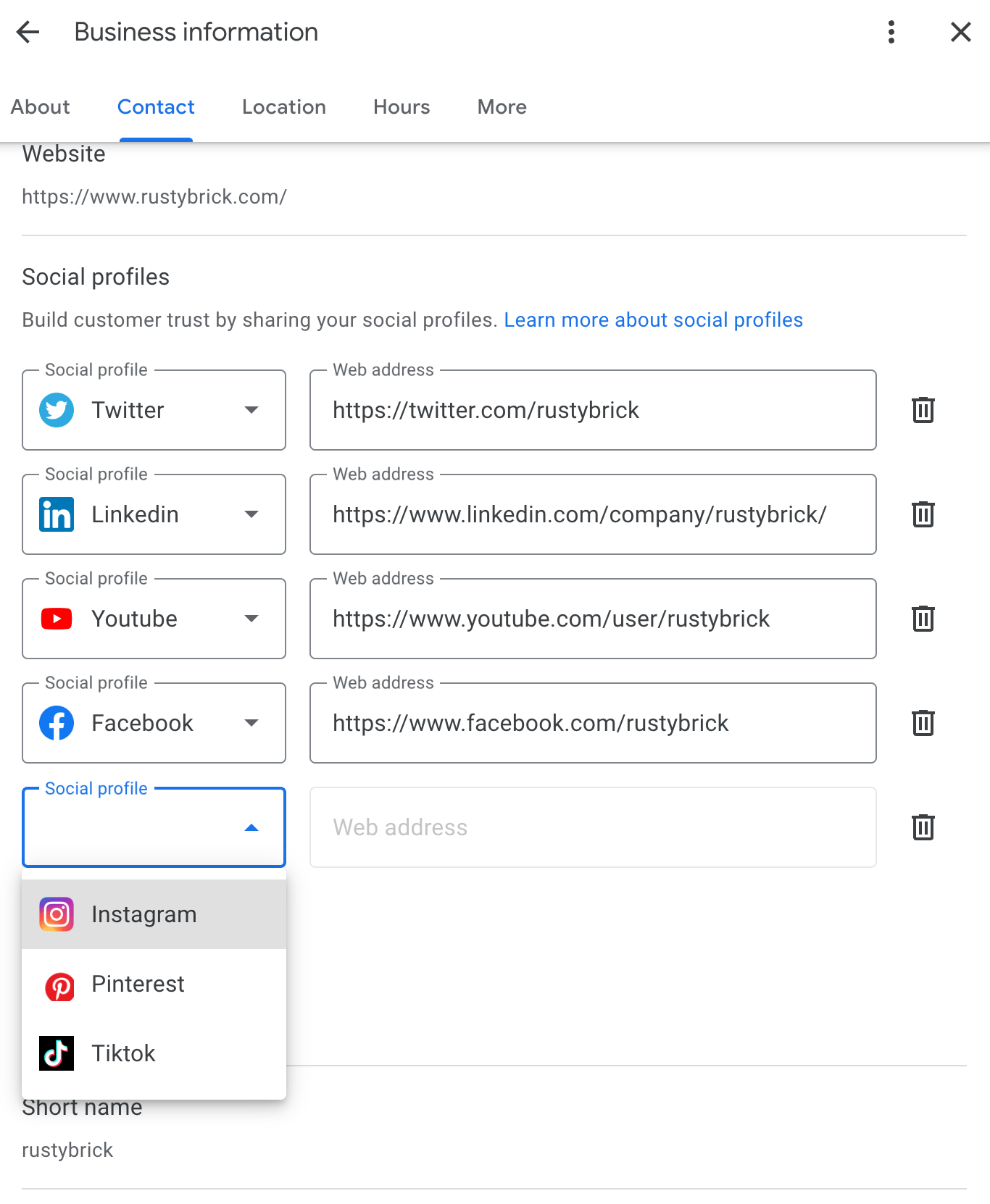The image size is (990, 1204).
Task: Go to the Hours tab
Action: tap(402, 107)
